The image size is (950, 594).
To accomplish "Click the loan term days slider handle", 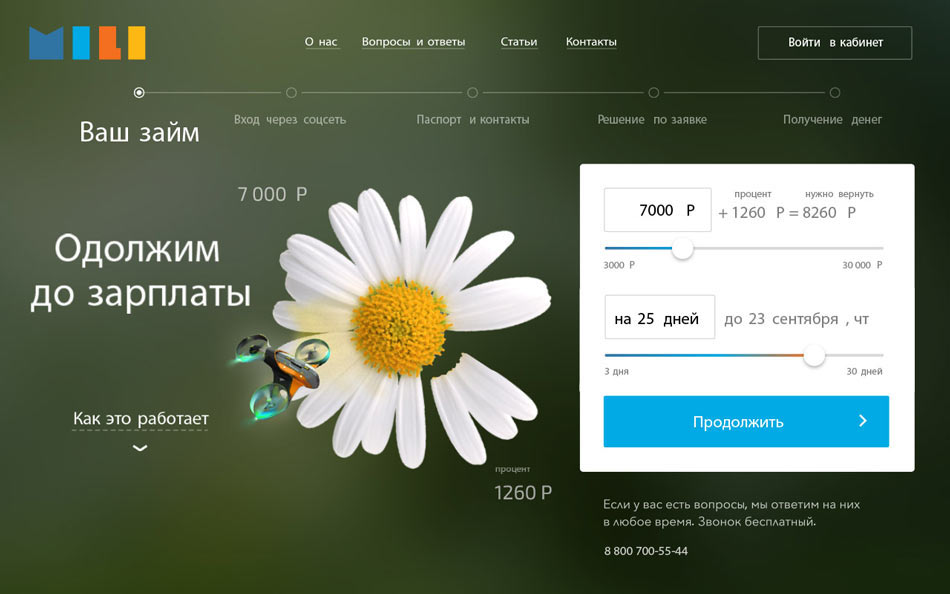I will coord(814,355).
